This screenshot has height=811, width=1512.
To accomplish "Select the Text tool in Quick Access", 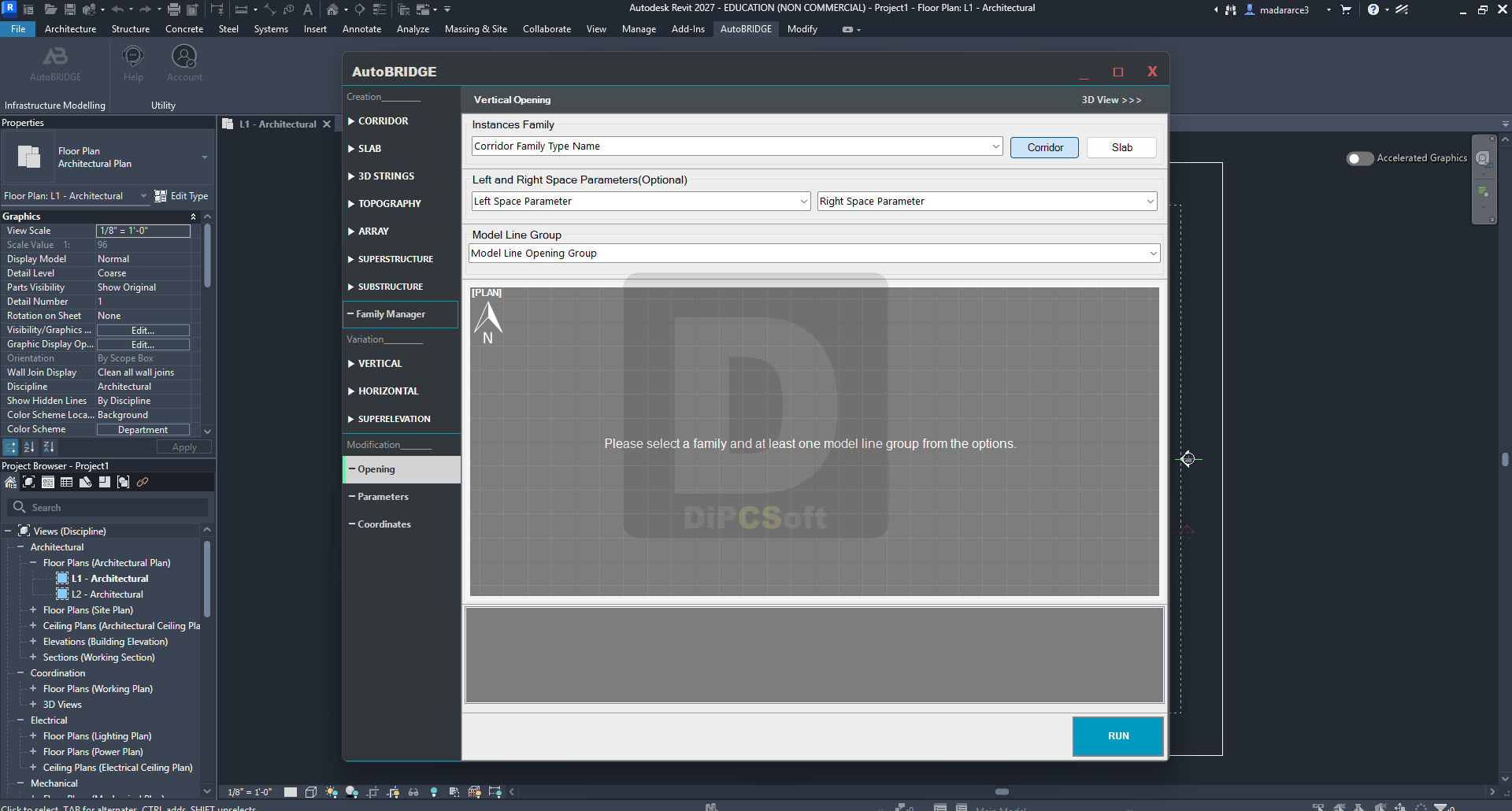I will 308,9.
